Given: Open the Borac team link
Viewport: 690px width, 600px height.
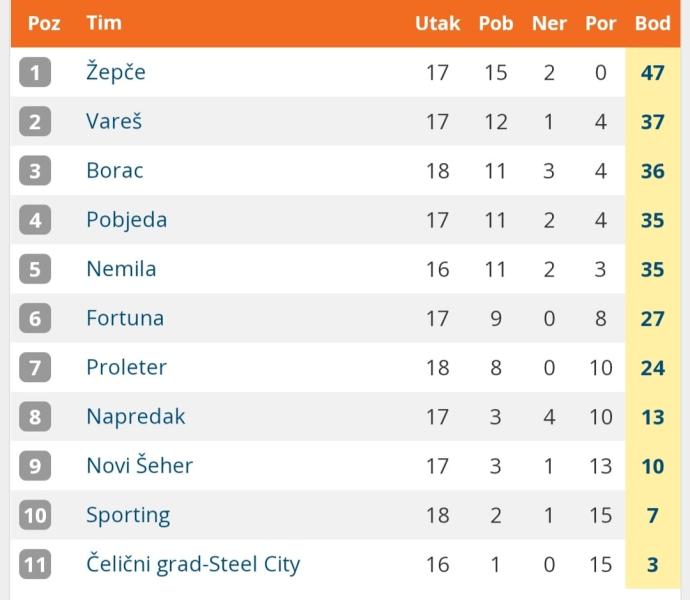Looking at the screenshot, I should pos(115,171).
